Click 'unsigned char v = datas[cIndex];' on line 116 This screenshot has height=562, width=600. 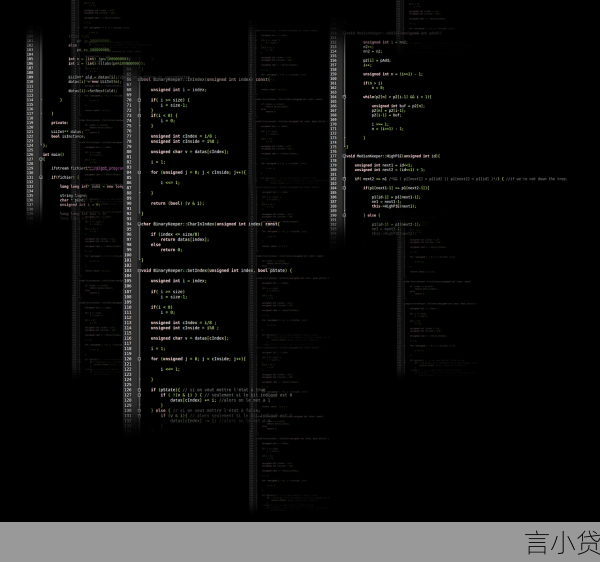(190, 338)
